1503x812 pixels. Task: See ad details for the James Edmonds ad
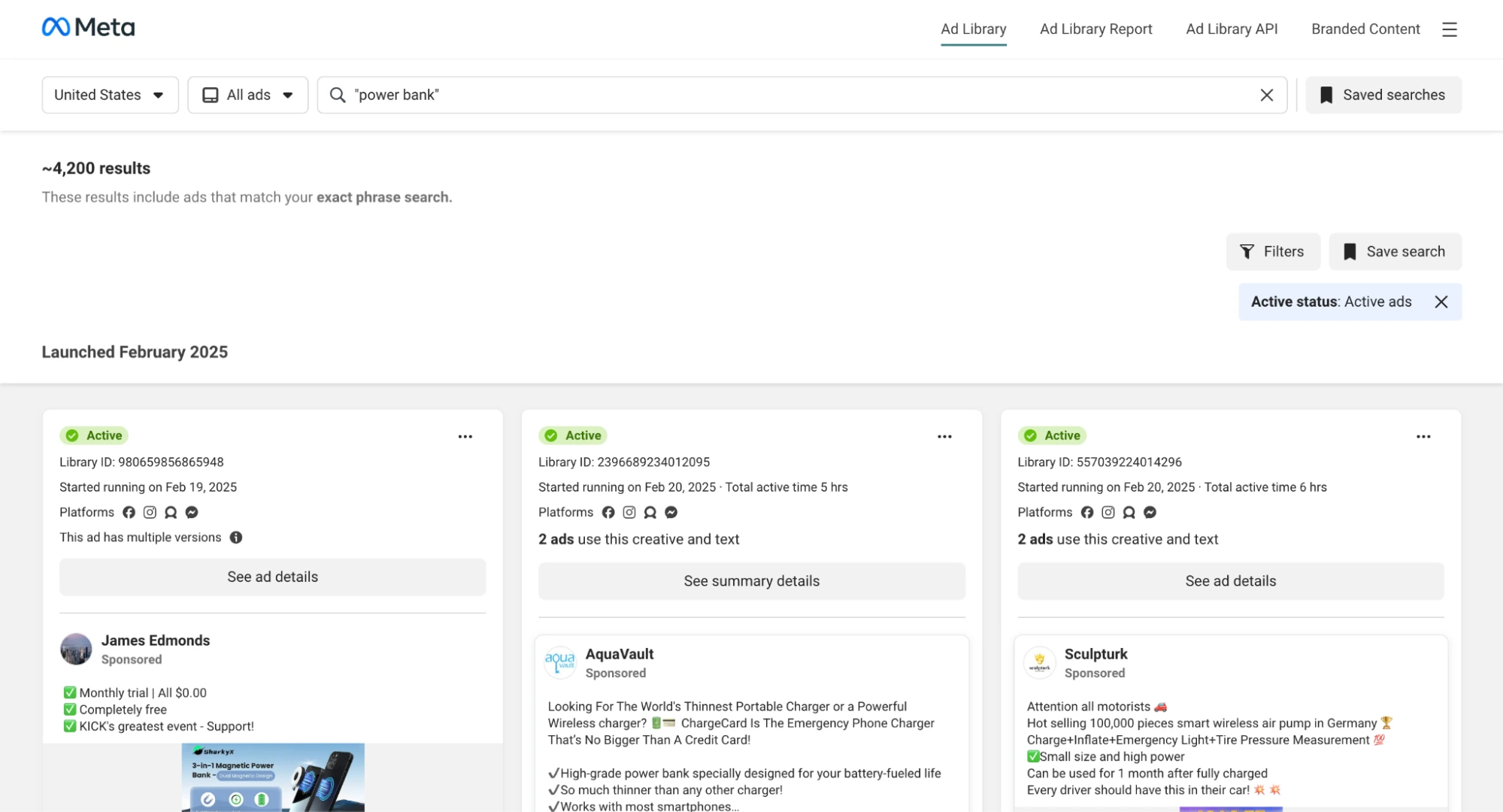273,577
